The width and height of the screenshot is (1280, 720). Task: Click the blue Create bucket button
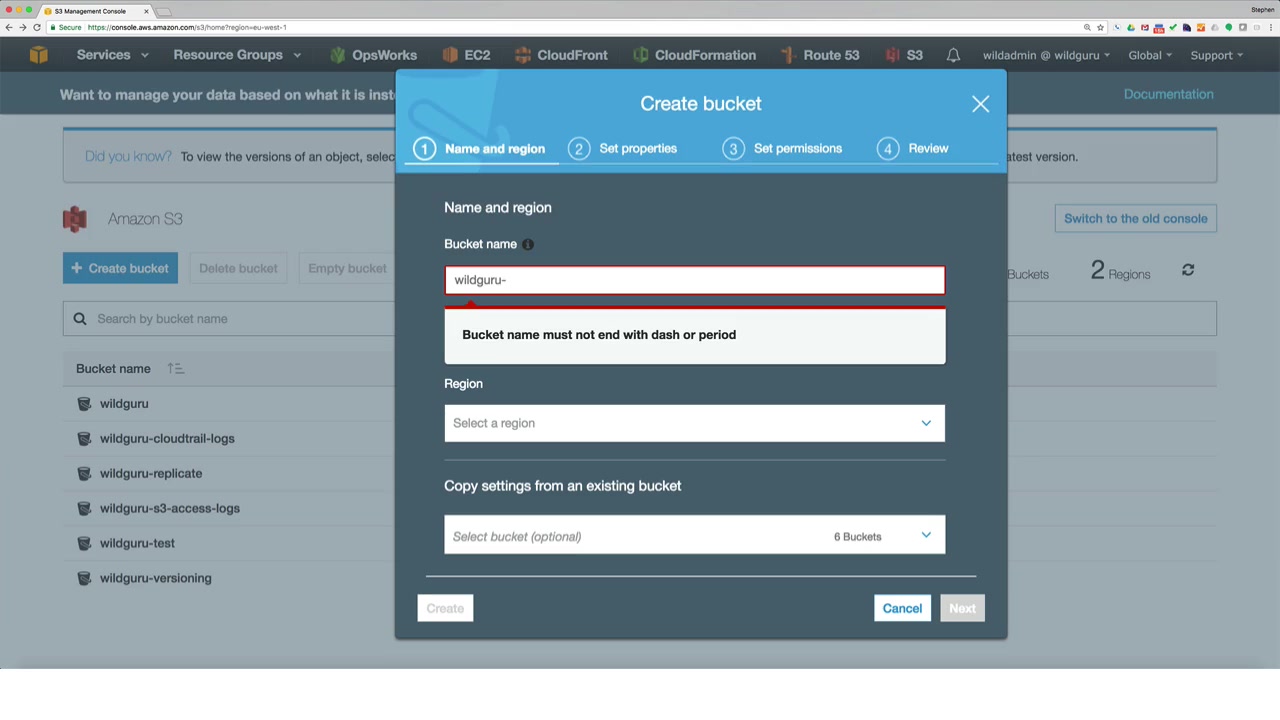(x=120, y=268)
